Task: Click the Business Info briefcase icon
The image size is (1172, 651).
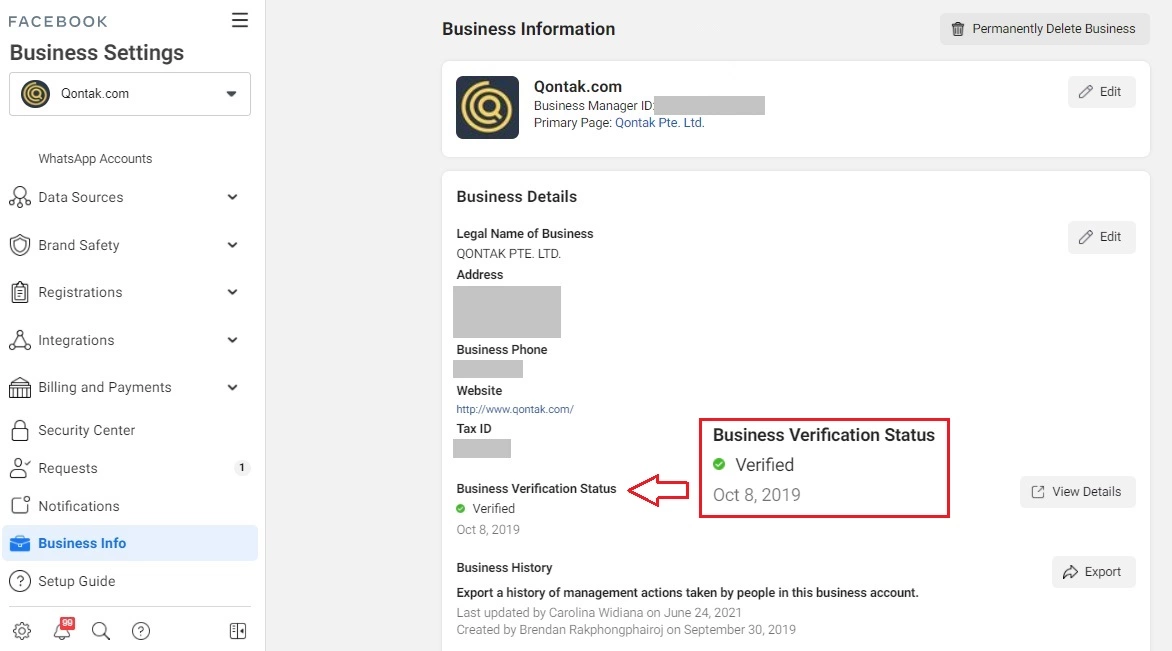Action: point(20,543)
